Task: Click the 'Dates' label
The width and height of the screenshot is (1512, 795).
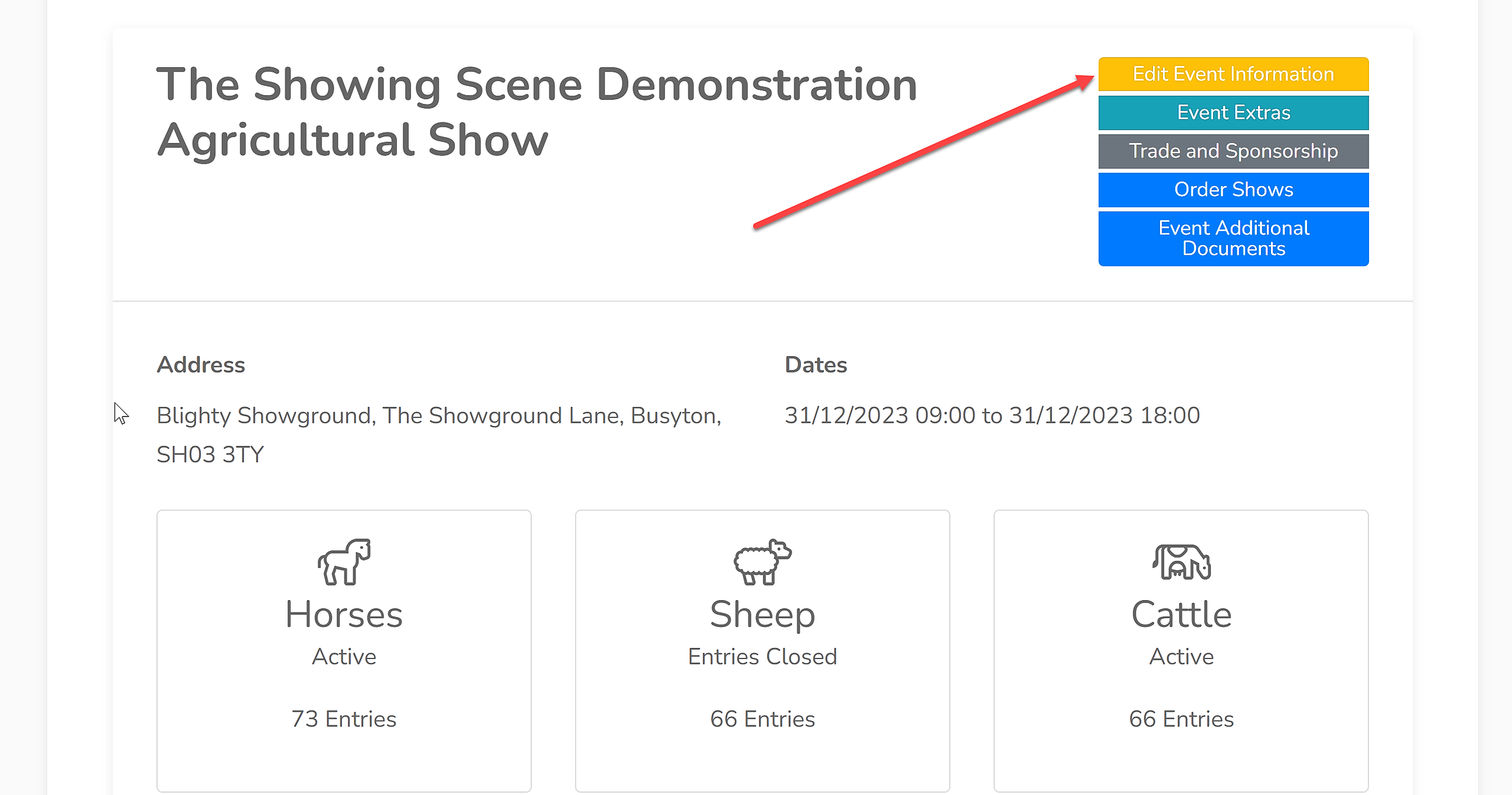Action: click(816, 364)
